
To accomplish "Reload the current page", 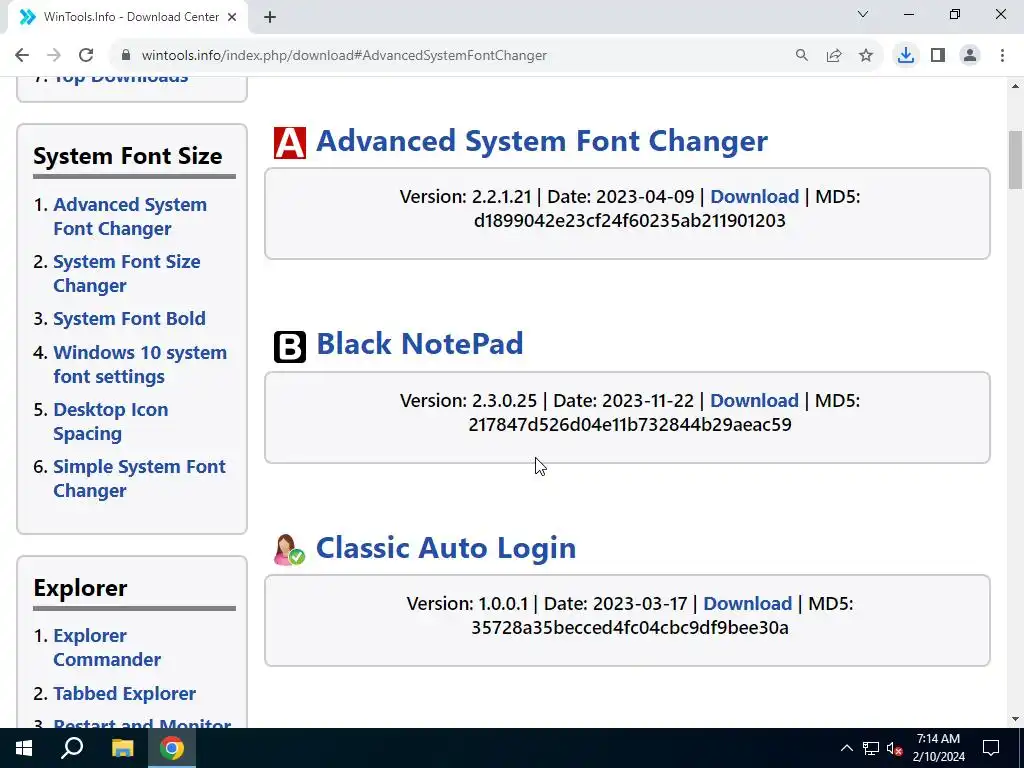I will (86, 56).
